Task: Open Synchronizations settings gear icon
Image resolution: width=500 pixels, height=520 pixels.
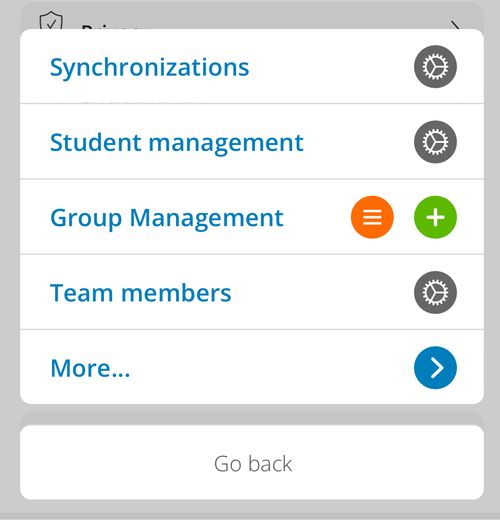Action: point(435,67)
